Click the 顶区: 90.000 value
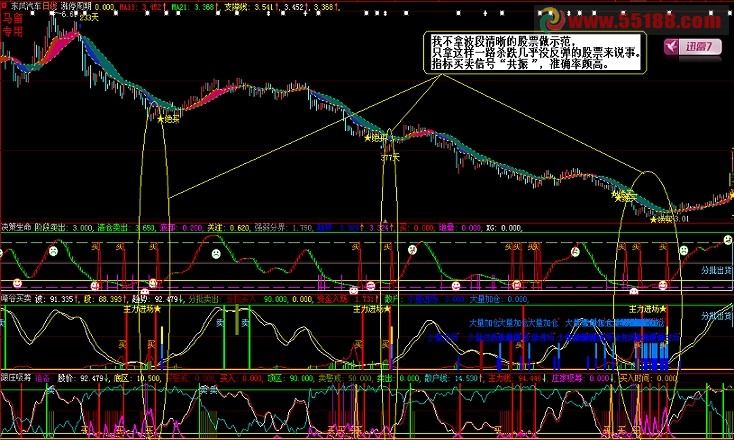 pyautogui.click(x=292, y=377)
